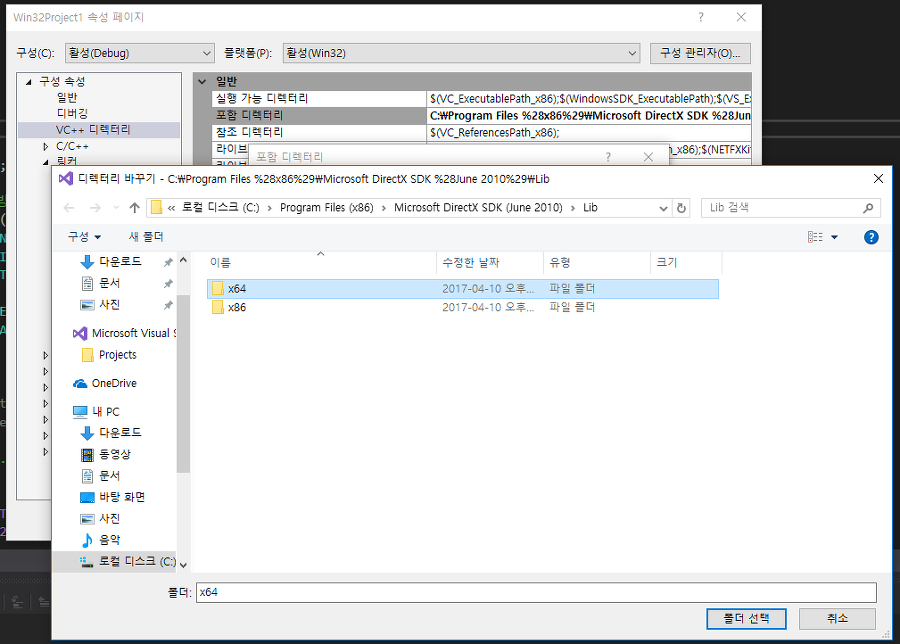Click Program Files (x86) breadcrumb
The width and height of the screenshot is (900, 644).
pos(327,208)
